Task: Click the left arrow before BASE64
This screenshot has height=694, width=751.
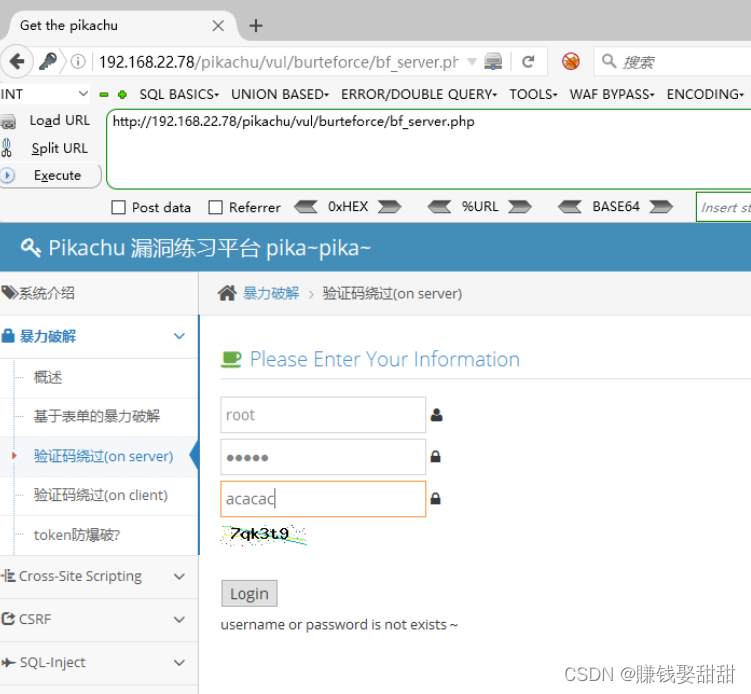Action: click(x=570, y=207)
